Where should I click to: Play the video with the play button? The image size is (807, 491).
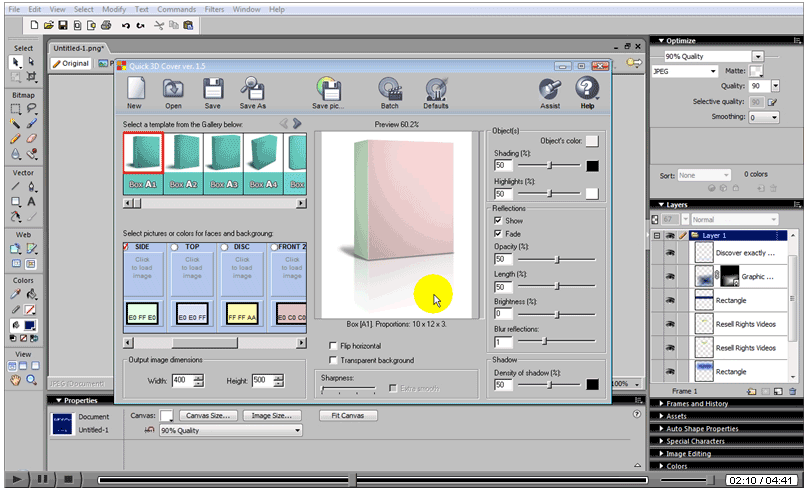pos(16,480)
